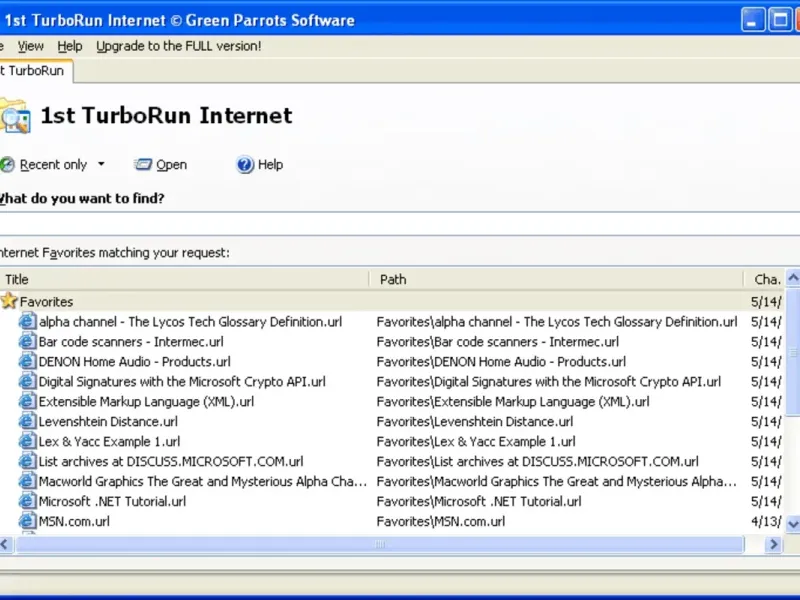Click the Recent only clock icon

click(7, 165)
